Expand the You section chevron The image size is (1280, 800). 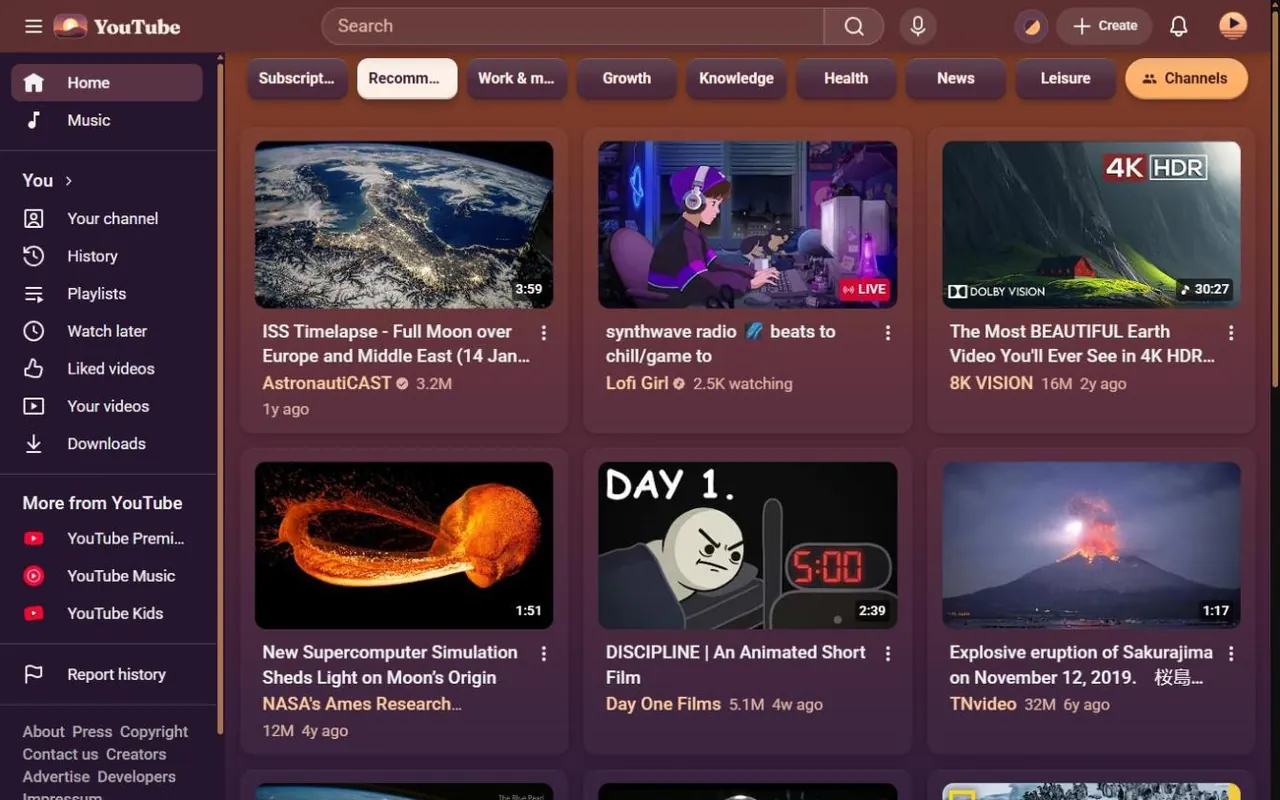pos(69,181)
